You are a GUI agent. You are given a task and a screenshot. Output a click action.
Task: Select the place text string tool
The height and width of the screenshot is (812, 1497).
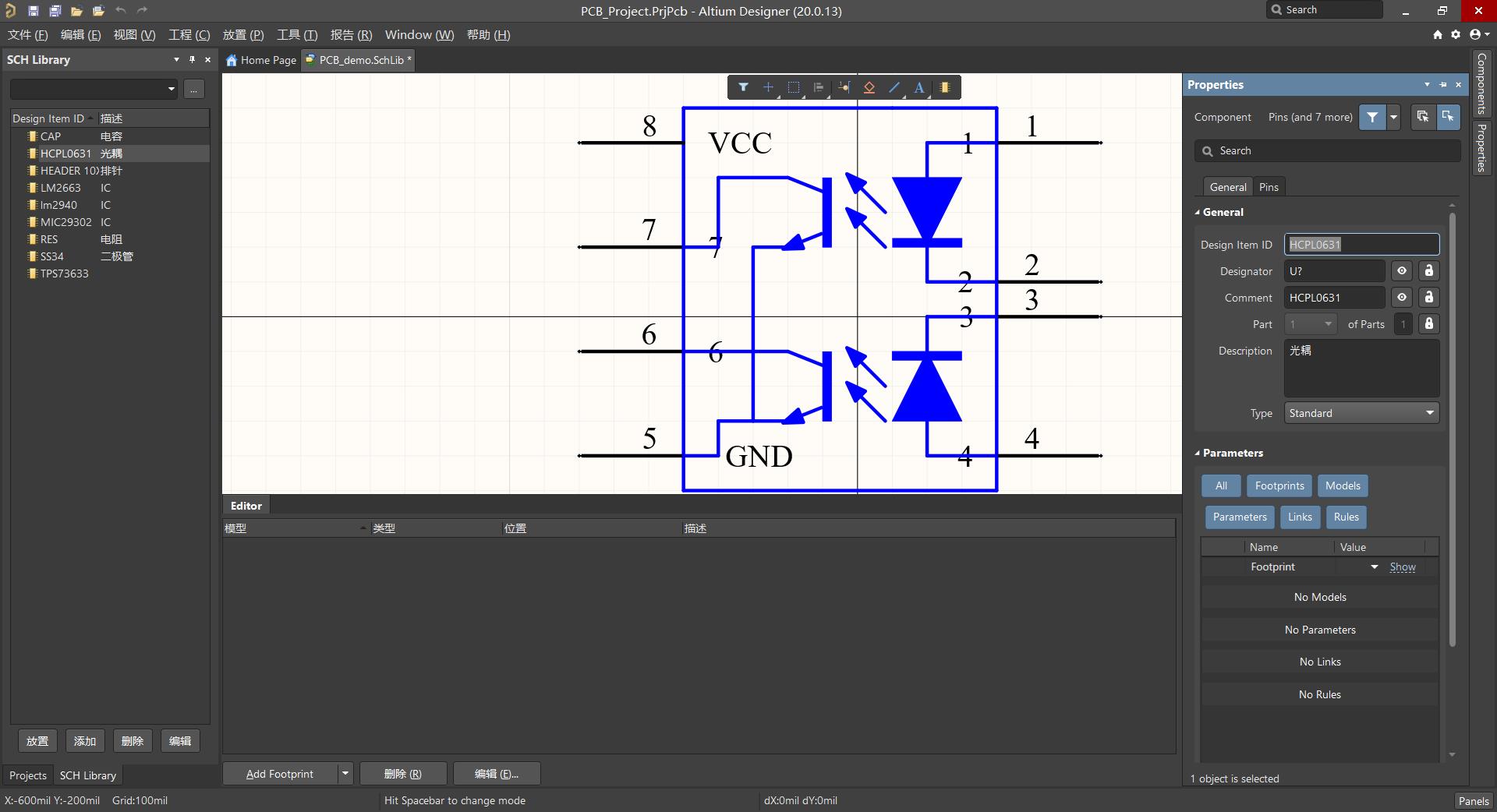(x=919, y=87)
